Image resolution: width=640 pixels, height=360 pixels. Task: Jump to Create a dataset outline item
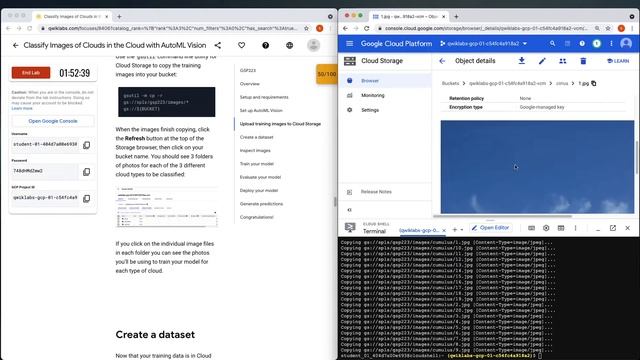(x=256, y=137)
